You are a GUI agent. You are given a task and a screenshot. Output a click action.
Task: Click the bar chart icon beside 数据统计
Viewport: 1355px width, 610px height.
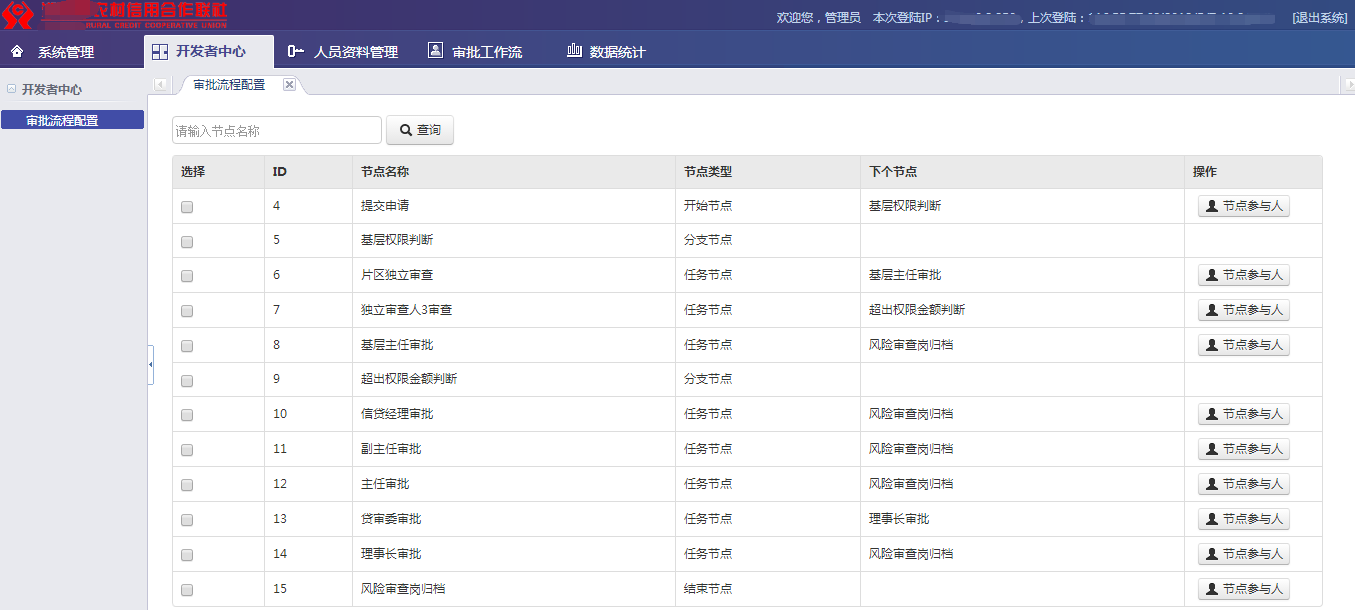tap(574, 51)
